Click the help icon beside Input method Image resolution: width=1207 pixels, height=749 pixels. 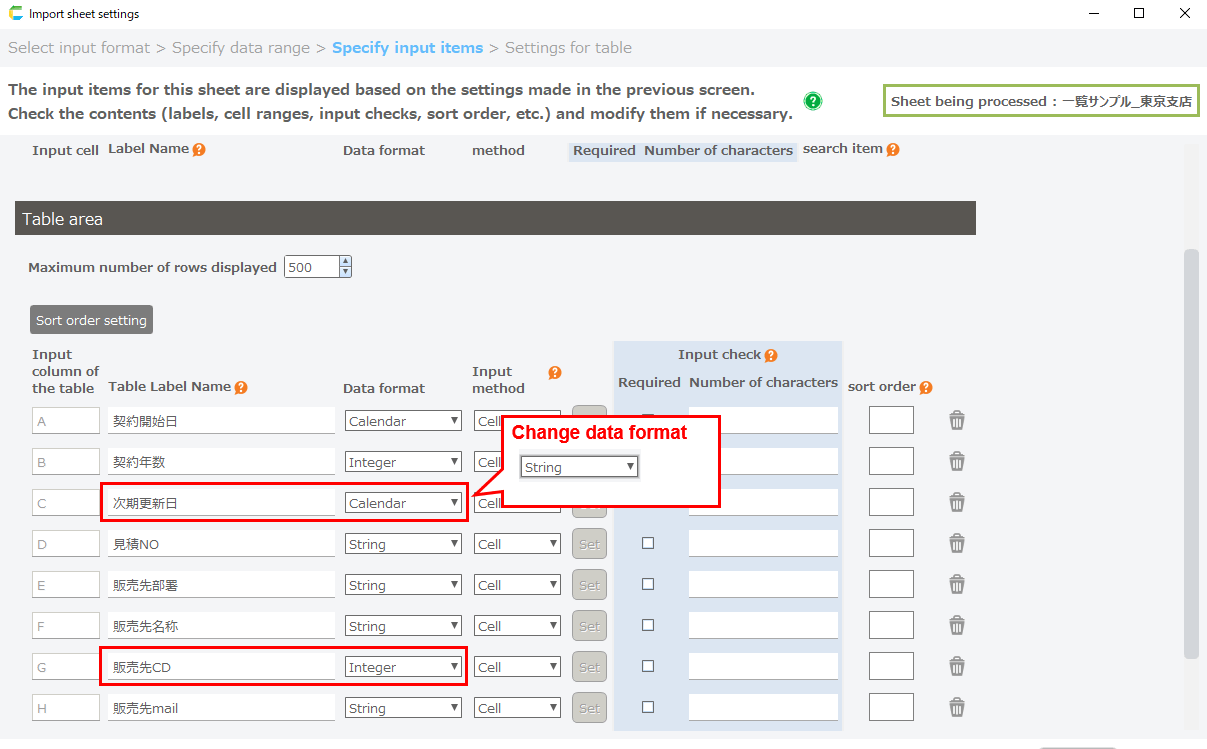[555, 373]
